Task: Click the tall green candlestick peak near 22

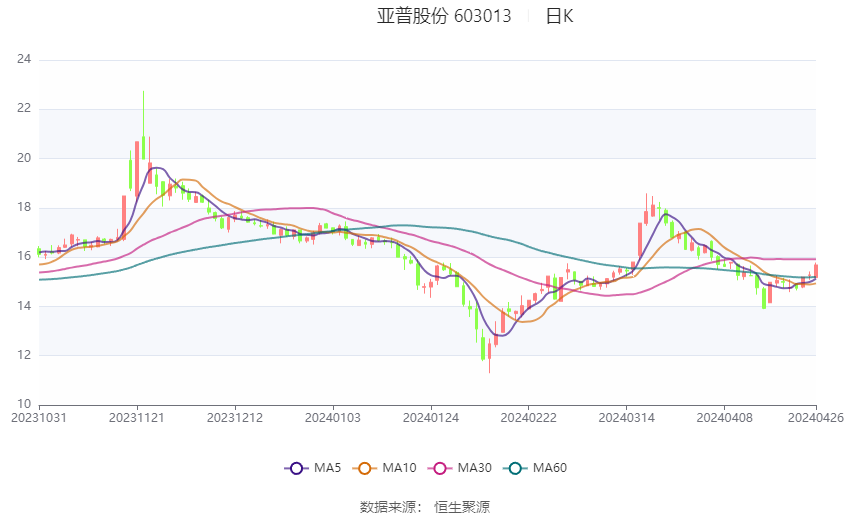Action: [x=144, y=126]
